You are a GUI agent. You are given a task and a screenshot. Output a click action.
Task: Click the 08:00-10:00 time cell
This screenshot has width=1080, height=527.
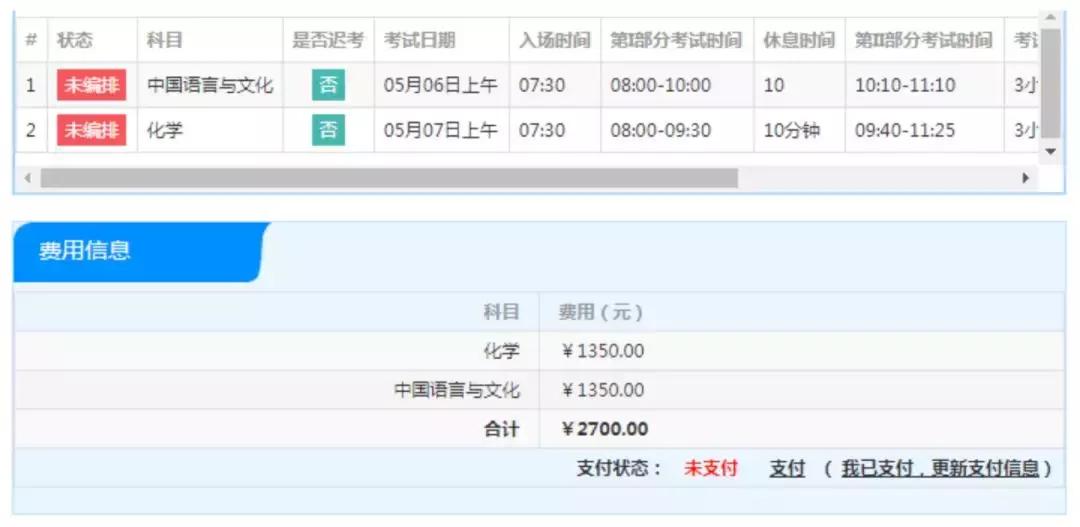[x=676, y=85]
